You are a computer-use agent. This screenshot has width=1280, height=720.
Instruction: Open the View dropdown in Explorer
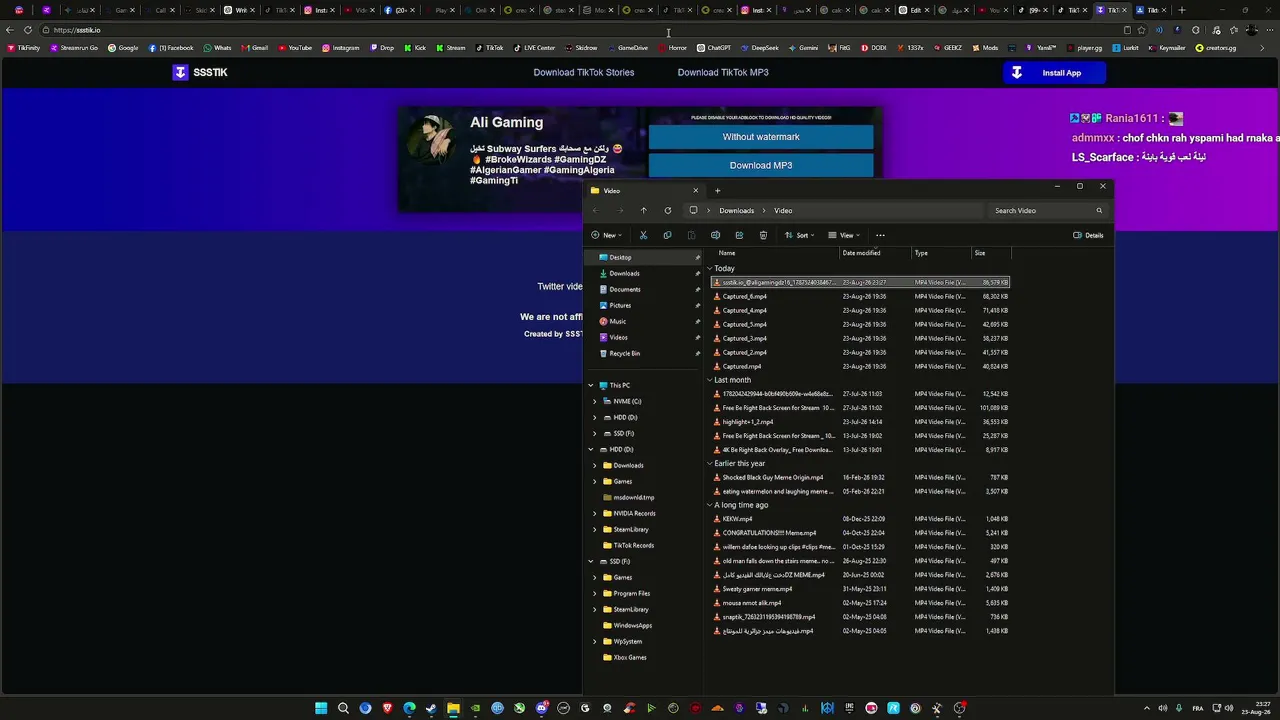(842, 235)
